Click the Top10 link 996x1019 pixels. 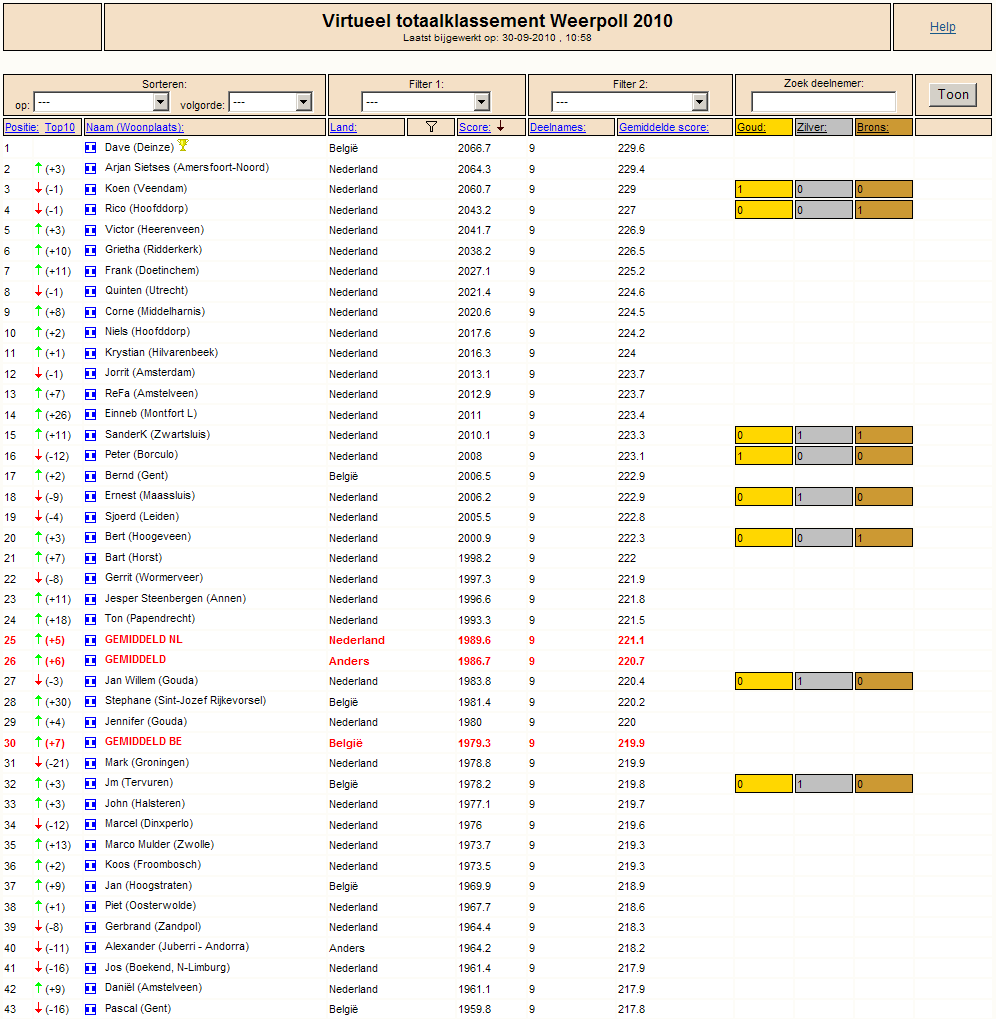coord(60,127)
